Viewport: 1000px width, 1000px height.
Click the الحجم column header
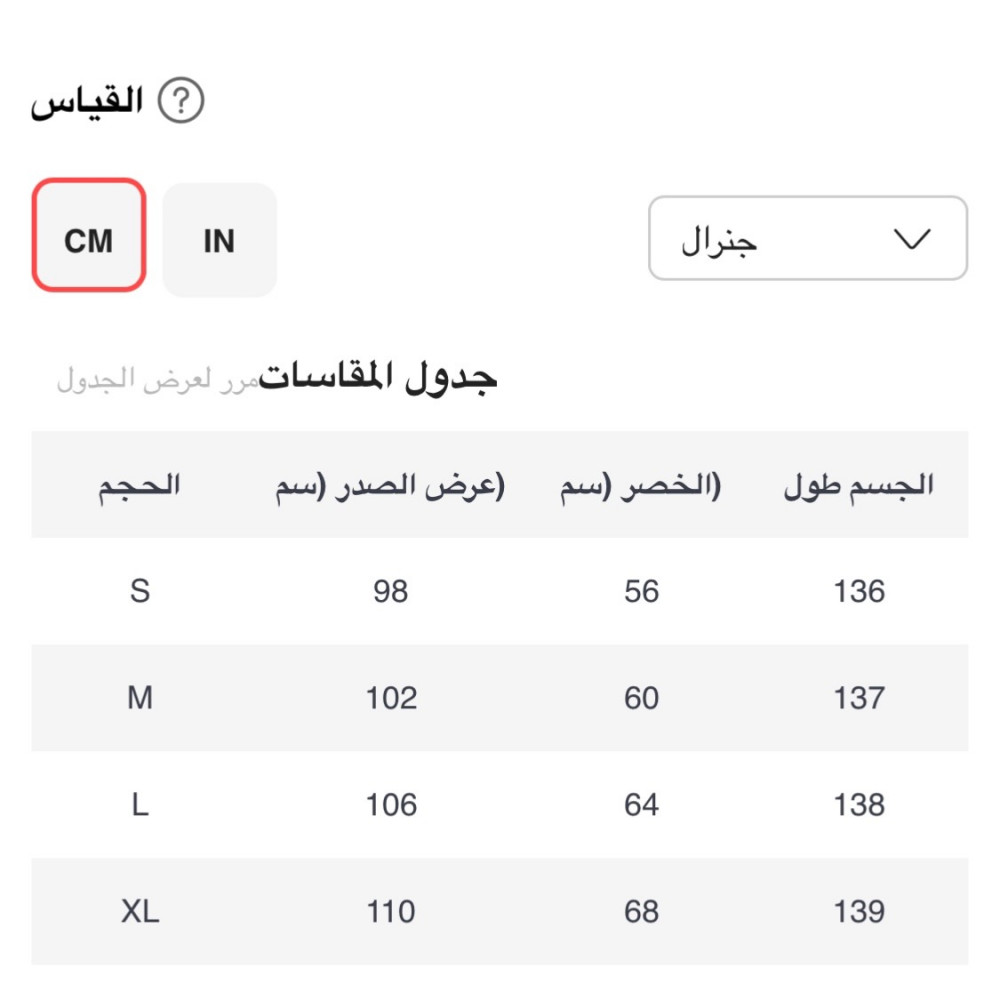[139, 486]
